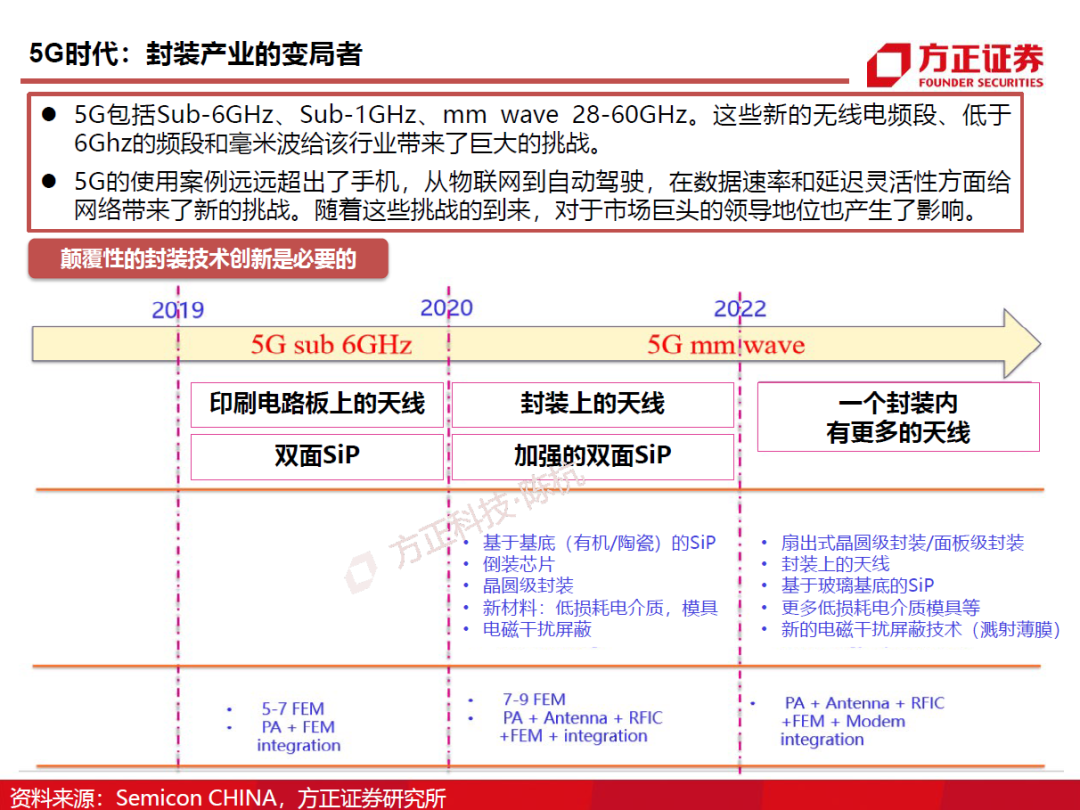Expand the 印刷电路板上的天线 box
The height and width of the screenshot is (810, 1080).
pyautogui.click(x=316, y=404)
